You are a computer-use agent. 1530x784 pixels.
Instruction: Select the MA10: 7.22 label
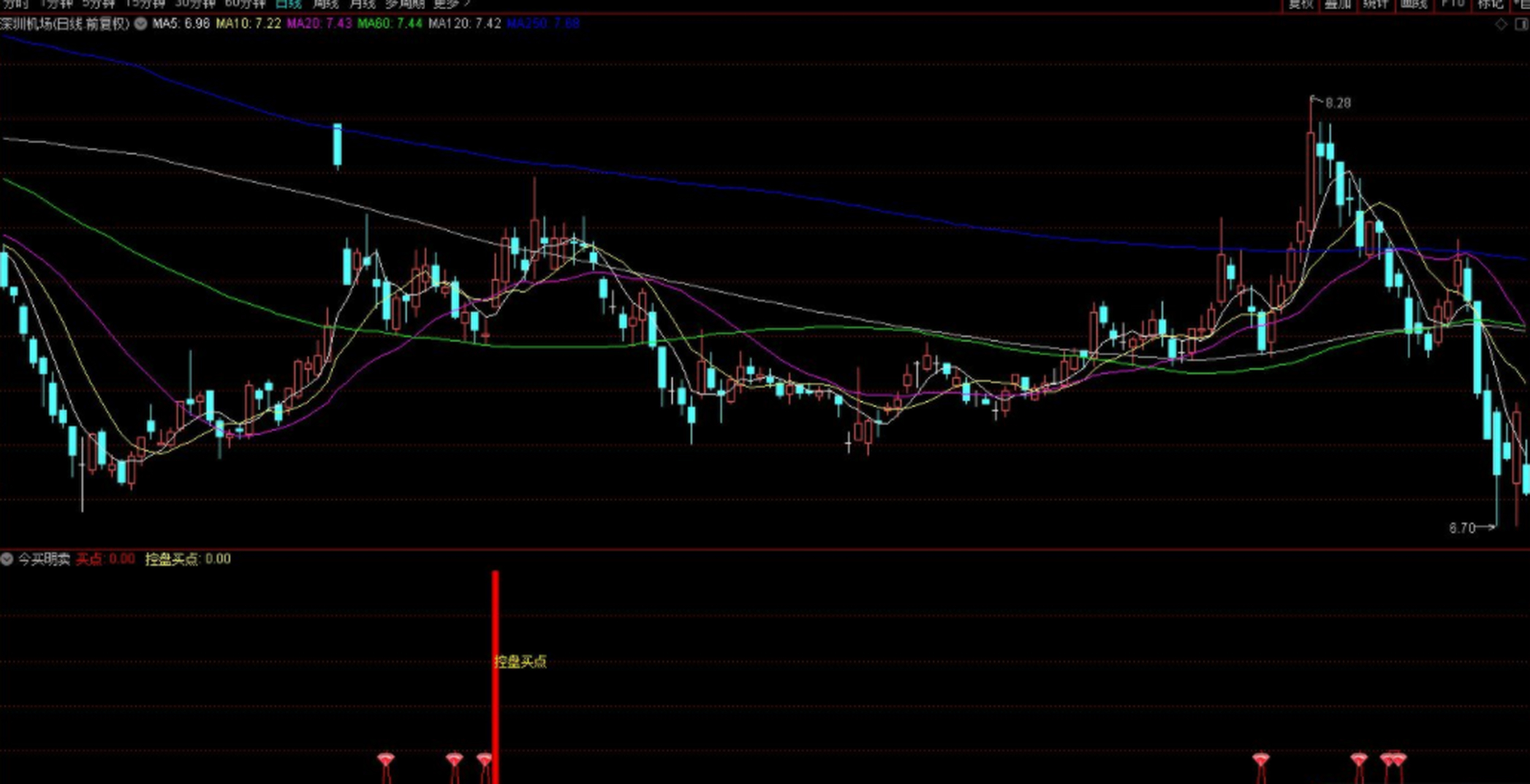tap(248, 24)
